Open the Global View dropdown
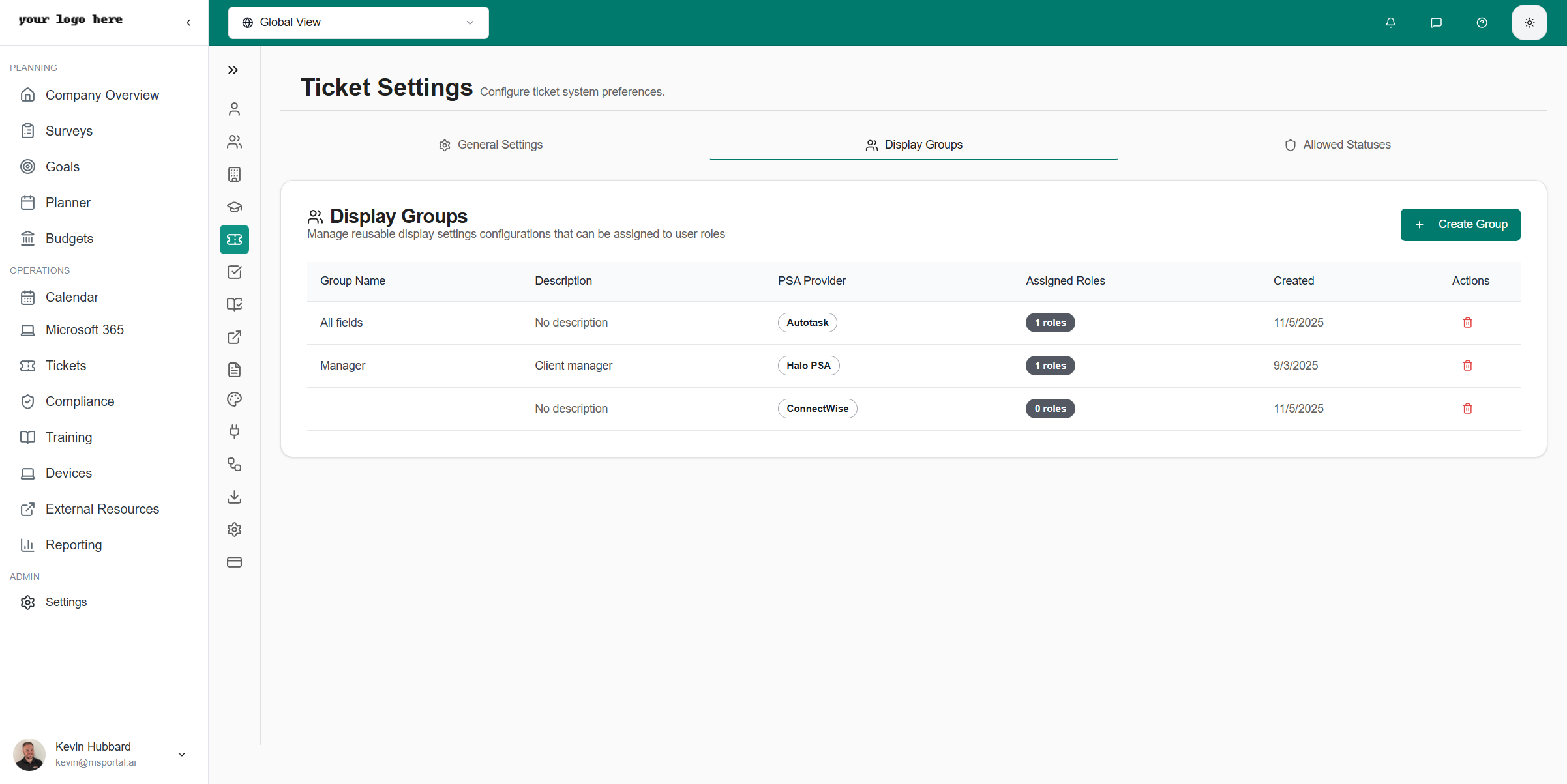 tap(358, 23)
